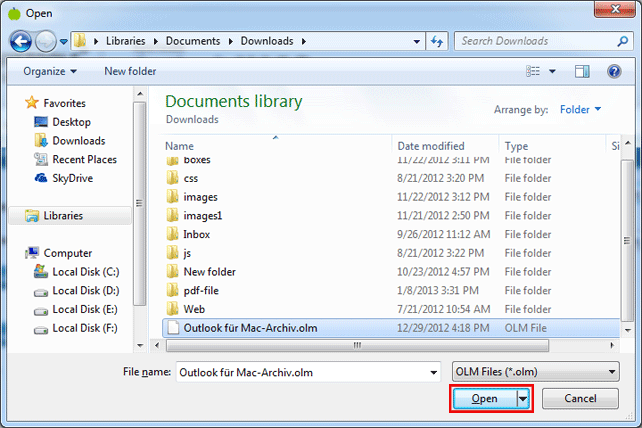Open the File name history dropdown arrow
The image size is (642, 428).
433,373
